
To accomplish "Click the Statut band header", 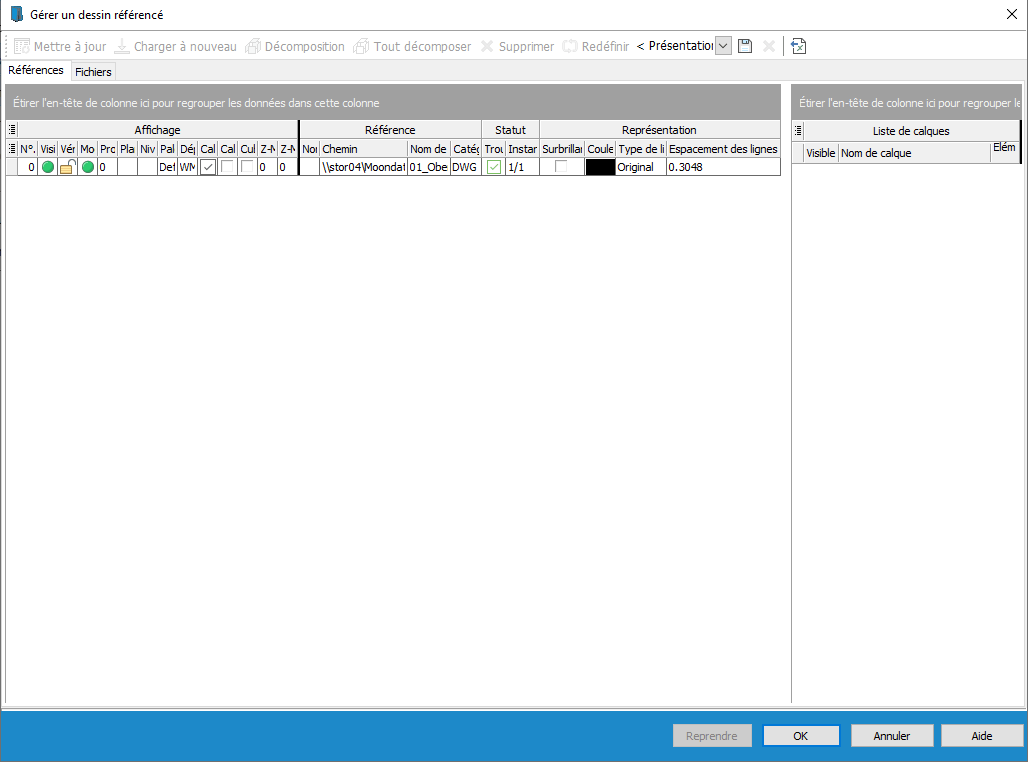I will pos(510,130).
